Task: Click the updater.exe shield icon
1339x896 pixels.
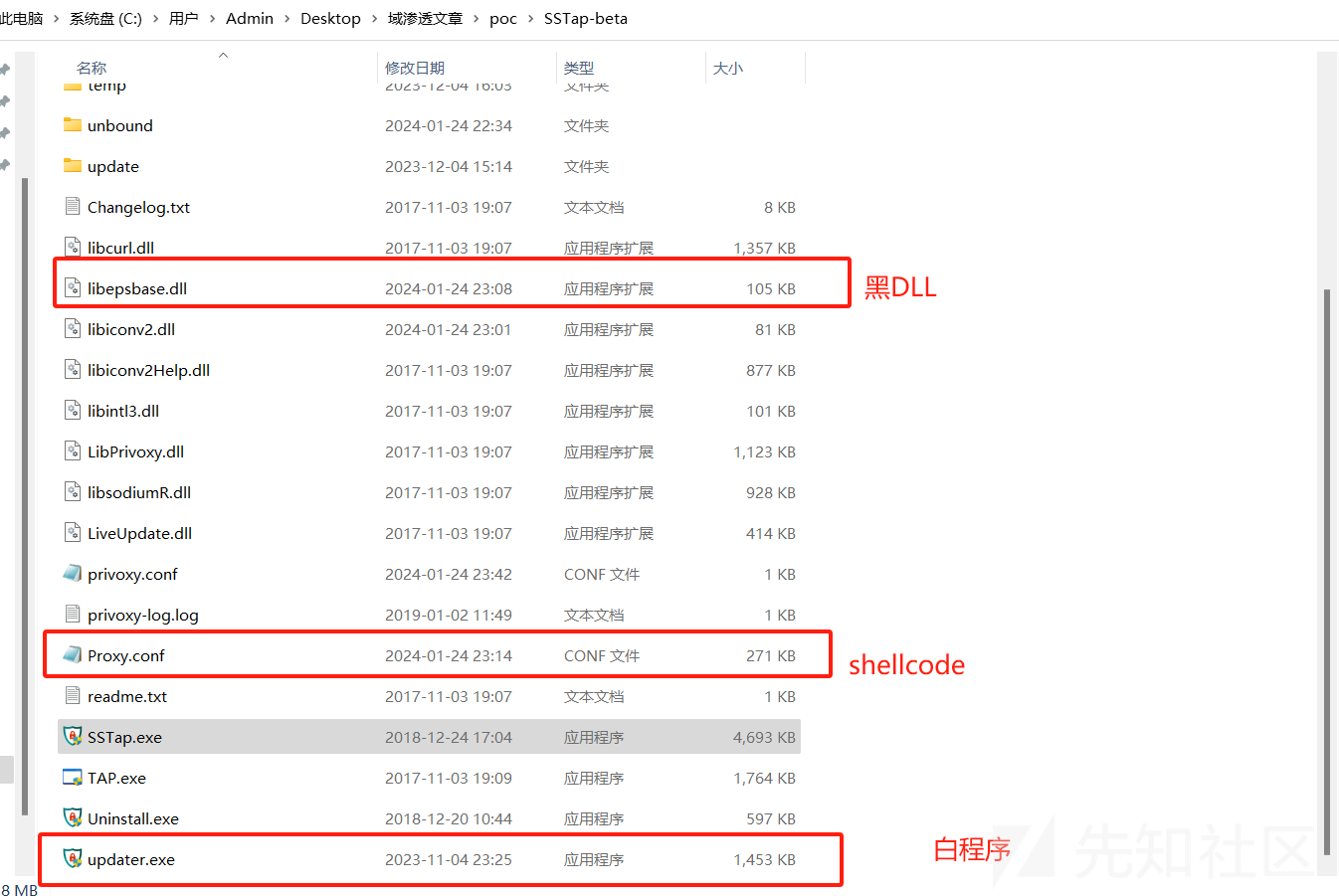Action: (72, 859)
